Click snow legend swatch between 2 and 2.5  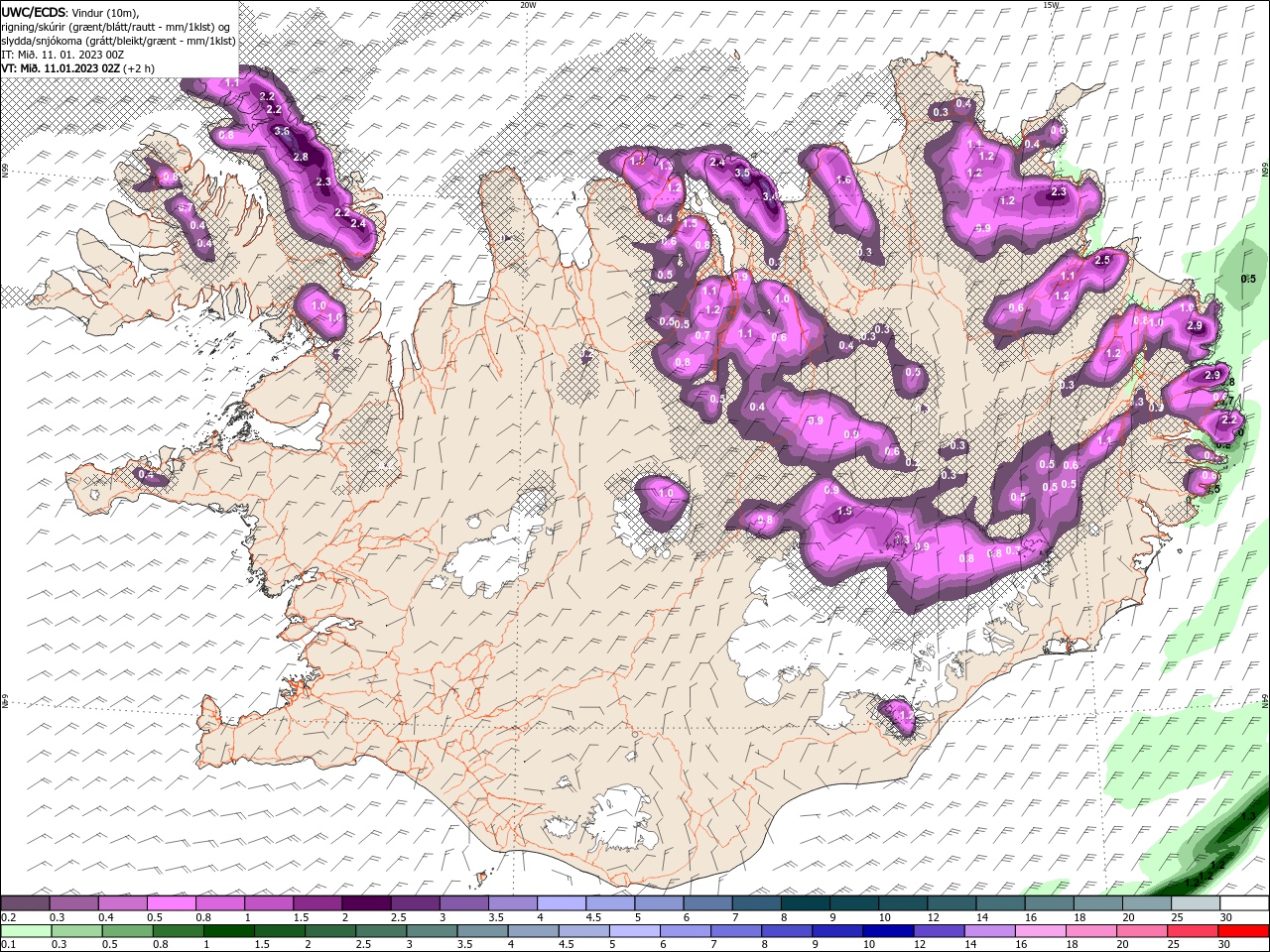coord(367,903)
